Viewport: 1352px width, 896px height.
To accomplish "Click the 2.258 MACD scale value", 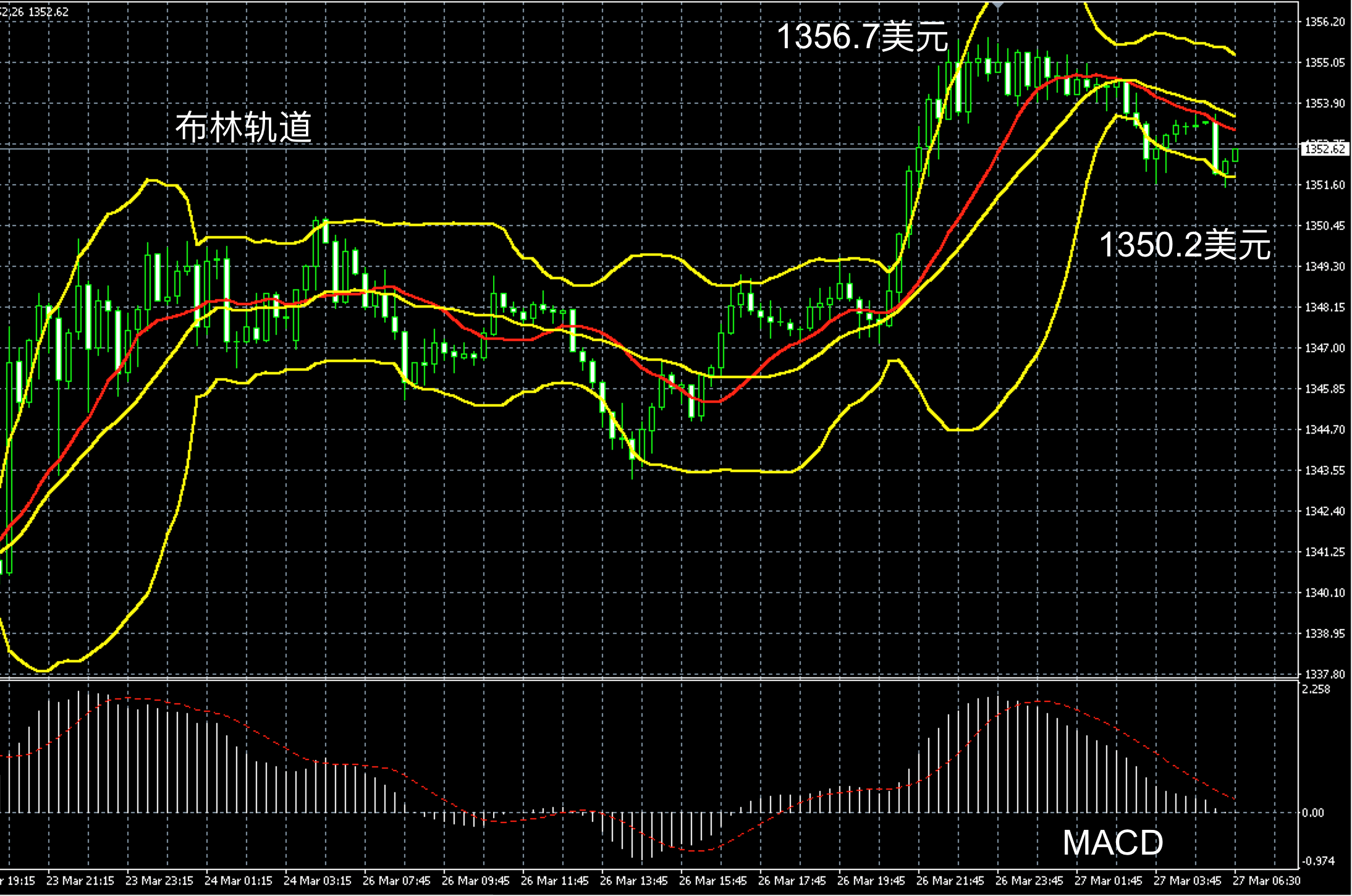I will coord(1316,690).
